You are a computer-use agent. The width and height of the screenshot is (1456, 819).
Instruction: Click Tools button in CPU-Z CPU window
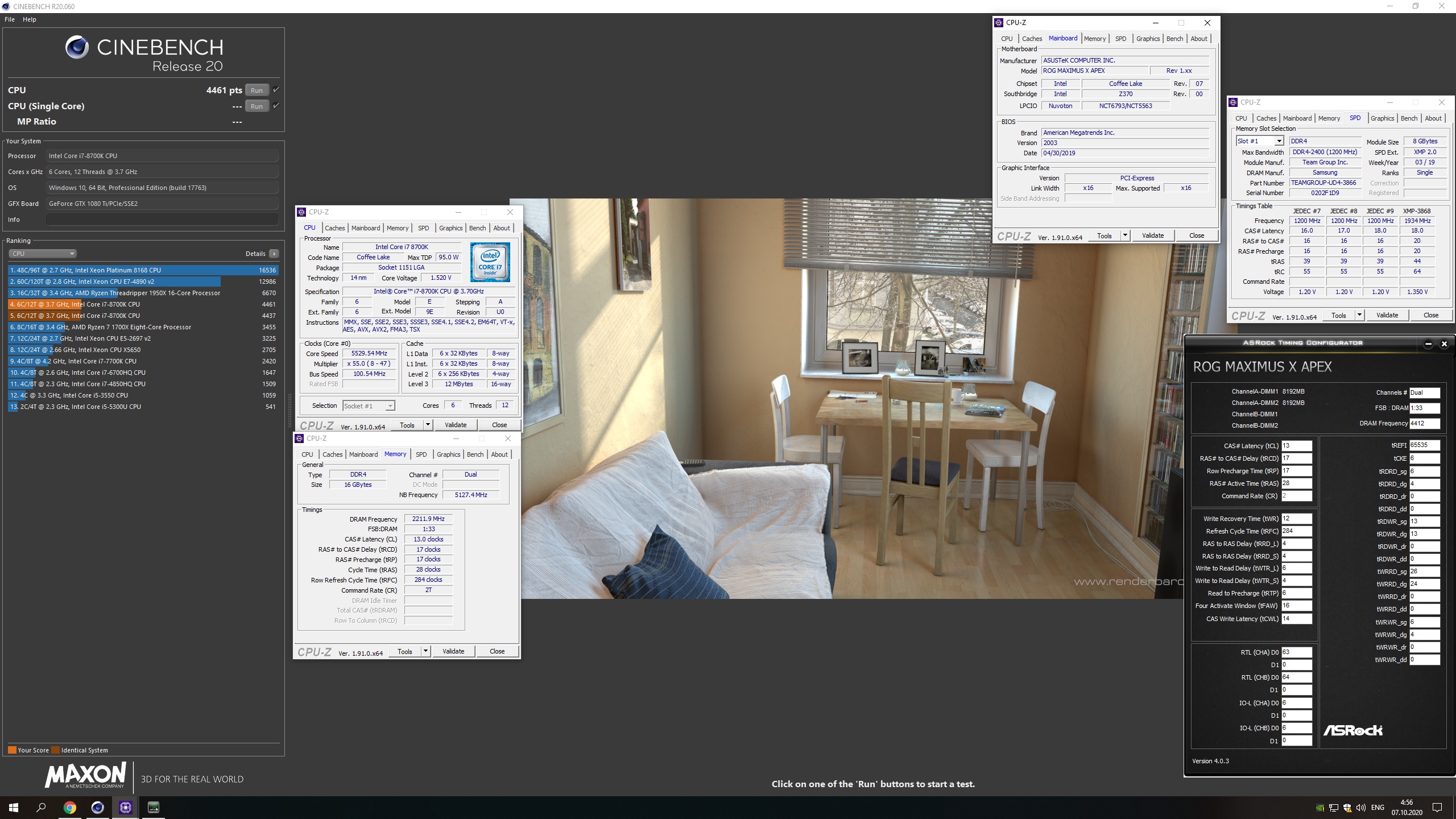407,425
